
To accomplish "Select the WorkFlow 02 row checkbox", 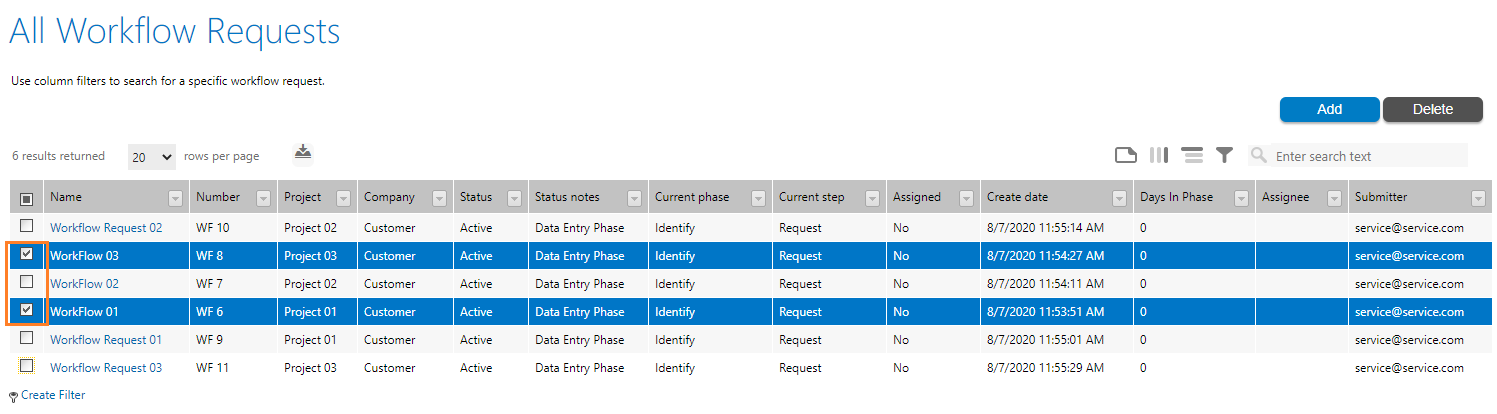I will click(x=27, y=282).
